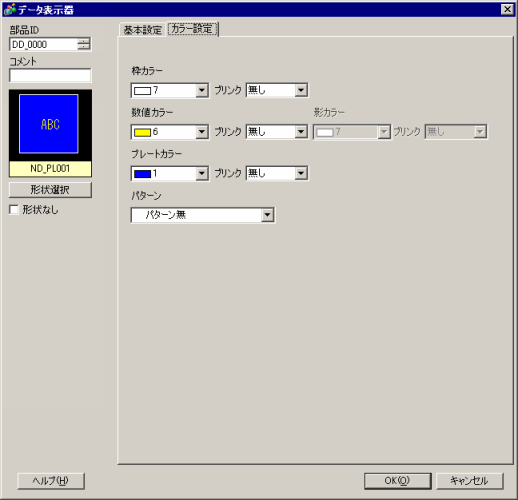This screenshot has height=500, width=518.
Task: Open the プレートカラー color dropdown arrow
Action: 202,173
